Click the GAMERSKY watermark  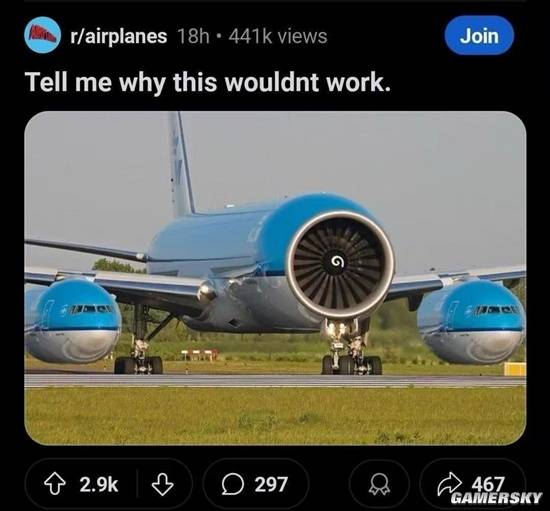point(496,497)
